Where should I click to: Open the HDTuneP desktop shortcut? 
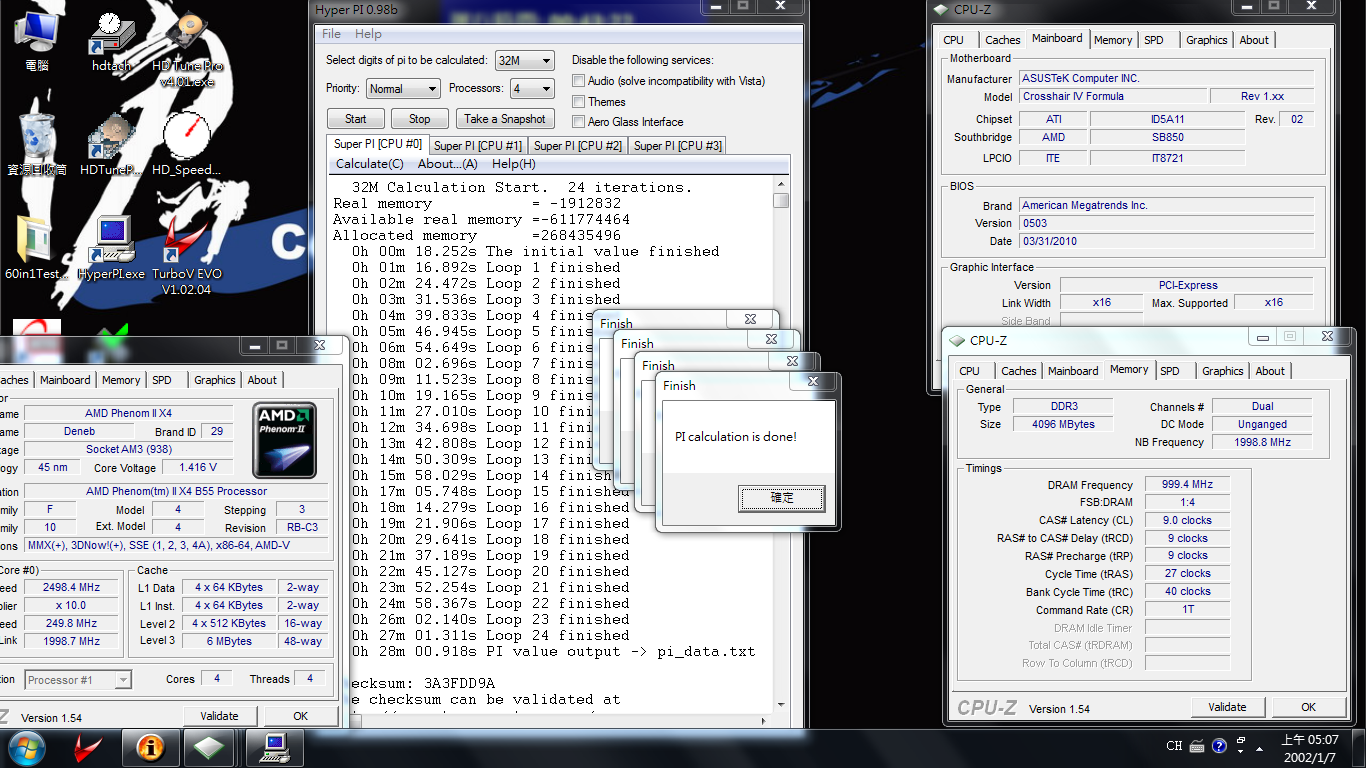pos(111,145)
